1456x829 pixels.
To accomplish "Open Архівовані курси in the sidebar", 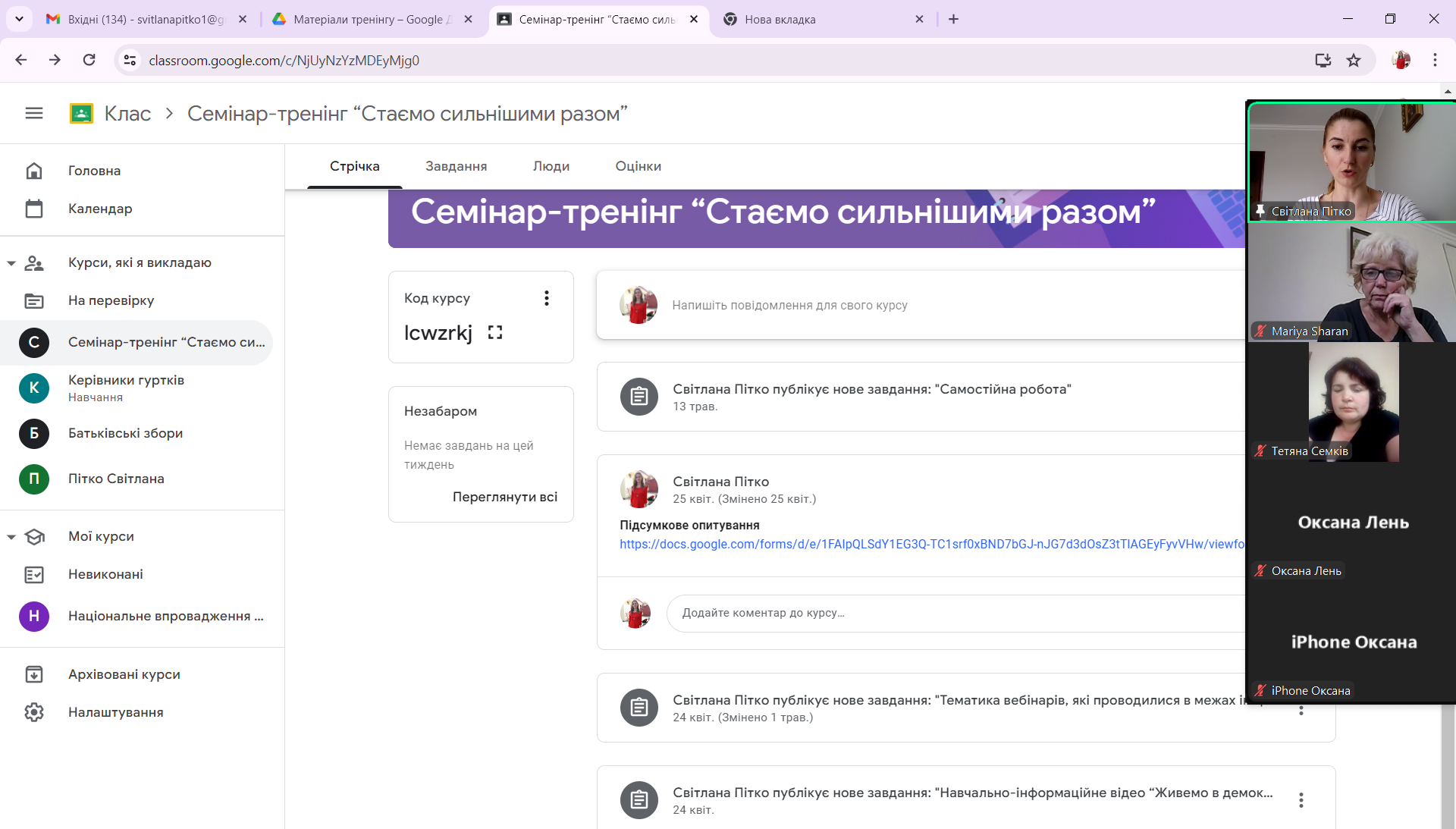I will pos(124,674).
